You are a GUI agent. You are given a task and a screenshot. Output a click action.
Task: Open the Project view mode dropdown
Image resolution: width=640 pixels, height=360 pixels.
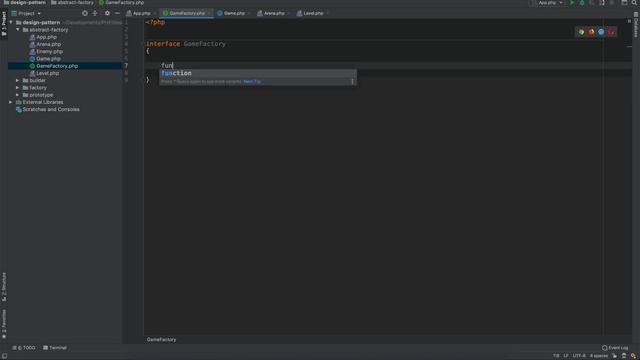[x=26, y=13]
